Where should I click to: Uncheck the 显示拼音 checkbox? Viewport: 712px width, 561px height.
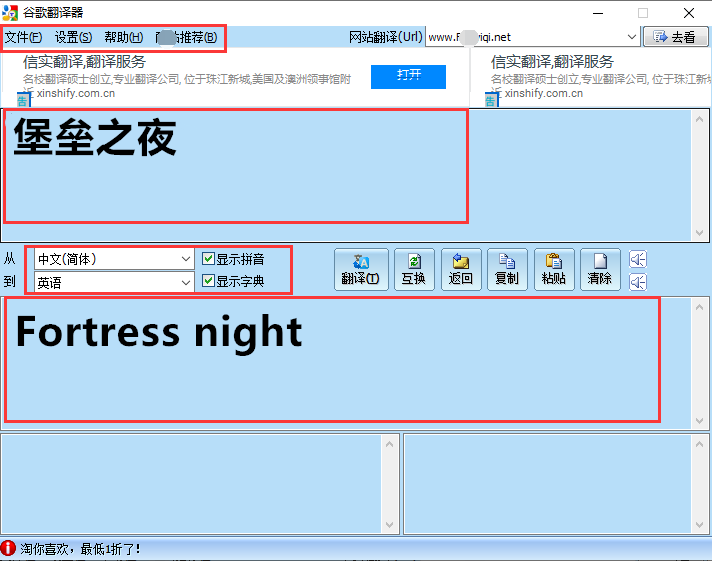click(208, 259)
